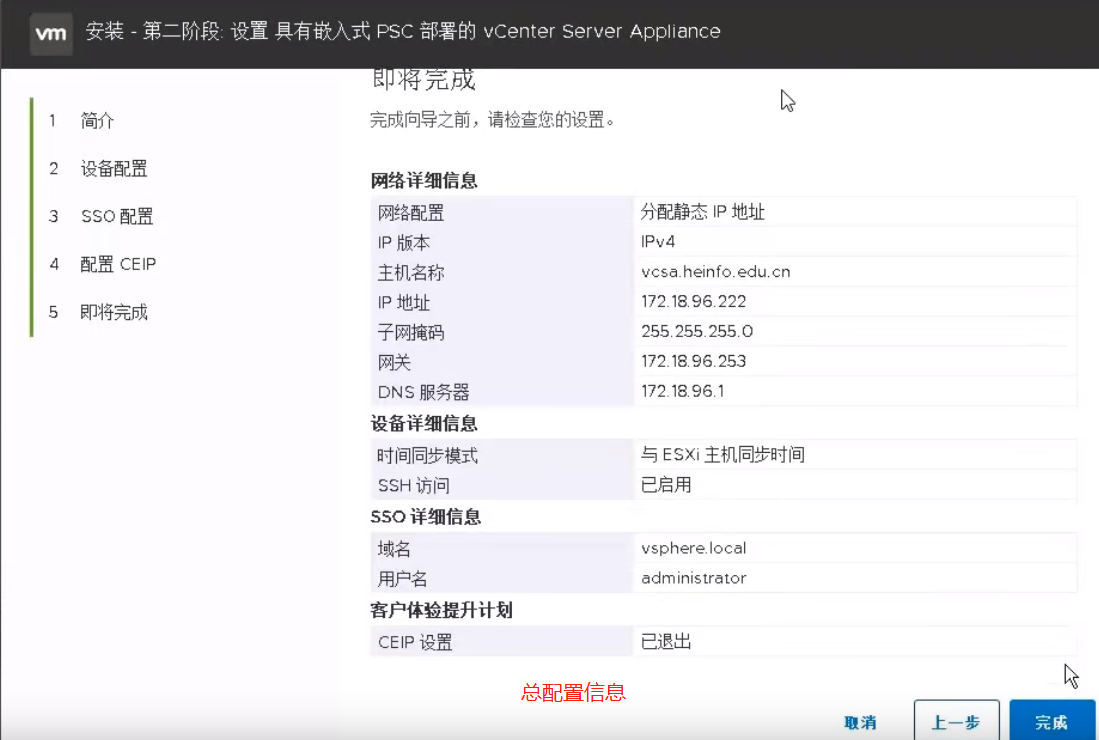Select gateway value 172.18.96.253
The width and height of the screenshot is (1099, 740).
click(693, 361)
